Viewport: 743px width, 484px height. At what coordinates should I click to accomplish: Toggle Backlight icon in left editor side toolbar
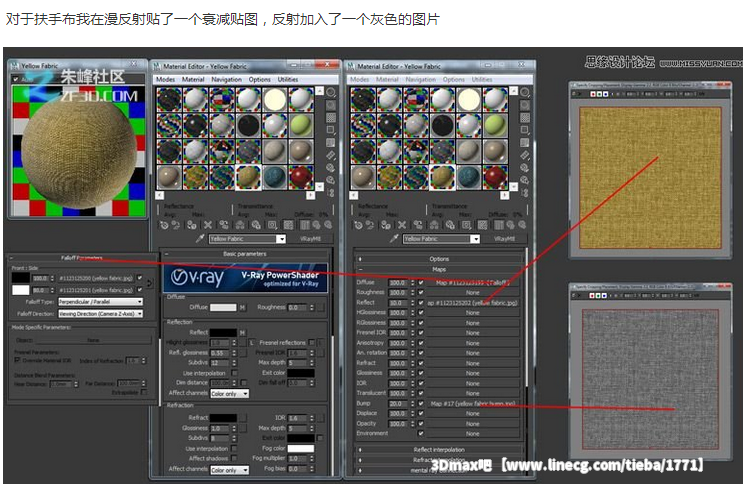coord(331,105)
